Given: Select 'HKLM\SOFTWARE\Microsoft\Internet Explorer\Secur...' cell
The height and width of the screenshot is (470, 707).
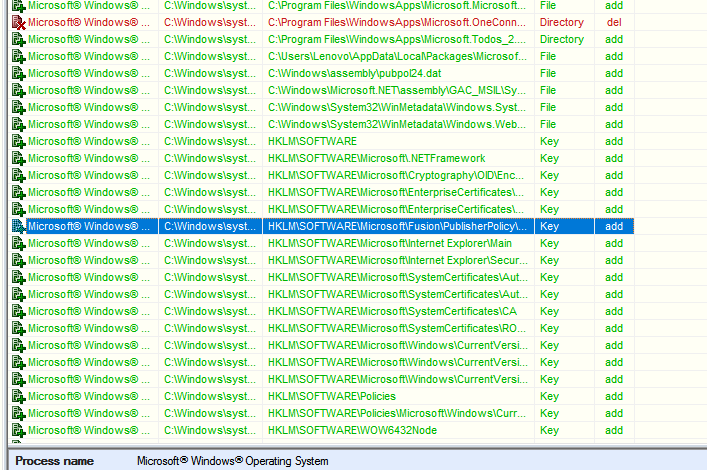Looking at the screenshot, I should [x=398, y=260].
